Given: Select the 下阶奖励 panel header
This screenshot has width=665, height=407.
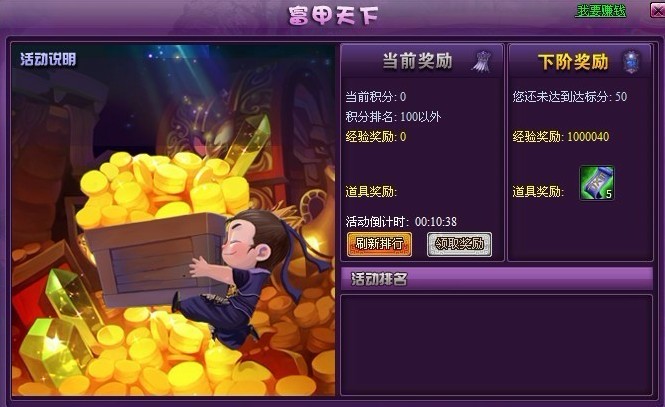Looking at the screenshot, I should 580,61.
